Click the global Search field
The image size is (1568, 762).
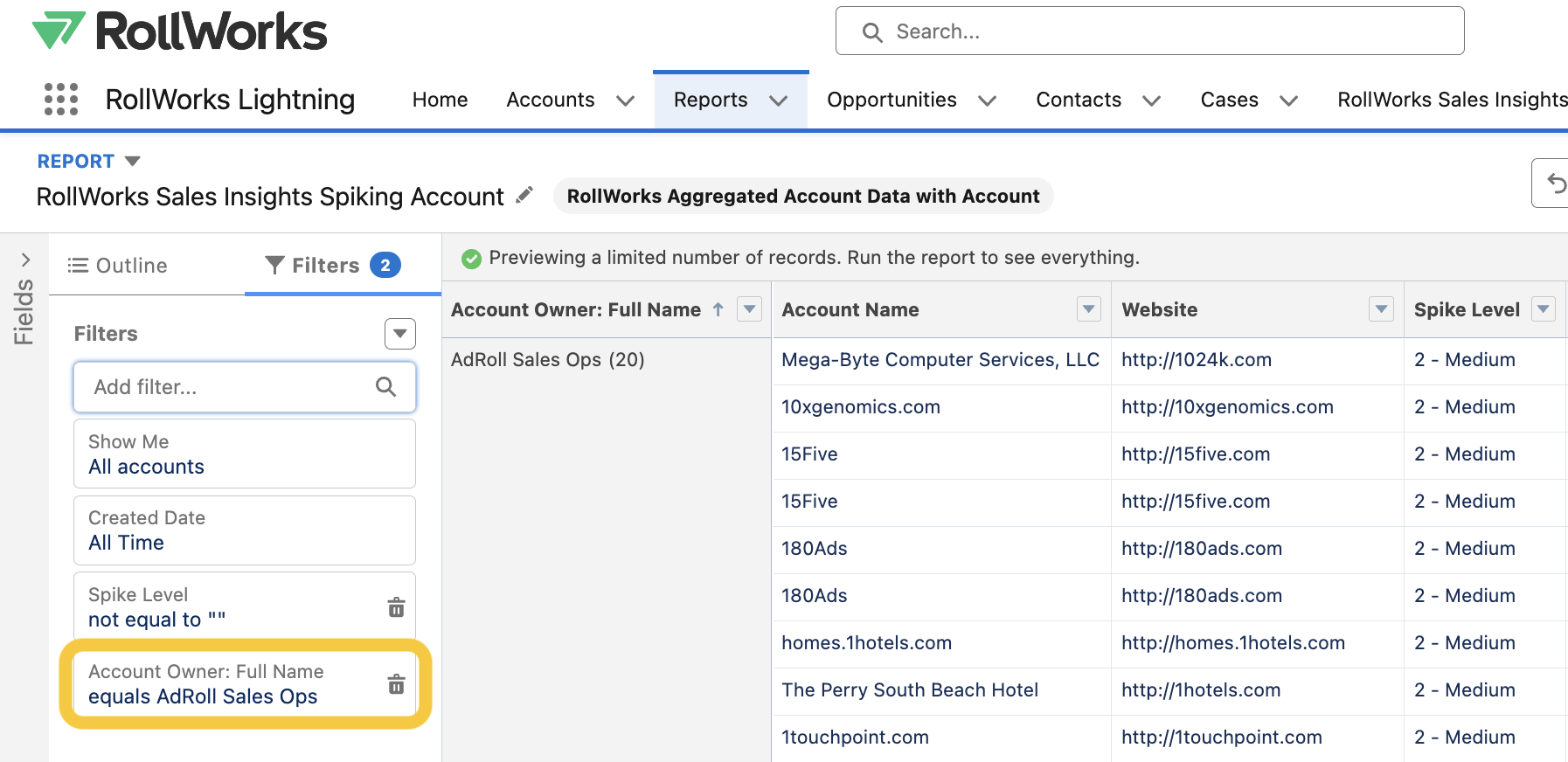pyautogui.click(x=1149, y=31)
